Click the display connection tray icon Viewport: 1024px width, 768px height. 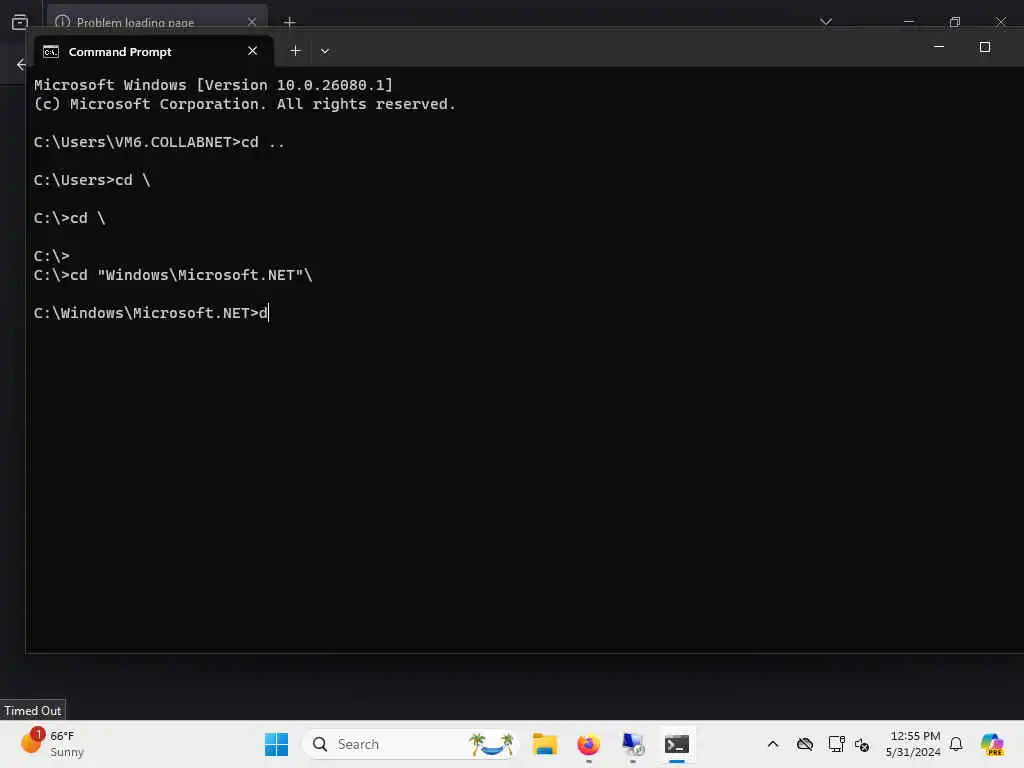836,744
